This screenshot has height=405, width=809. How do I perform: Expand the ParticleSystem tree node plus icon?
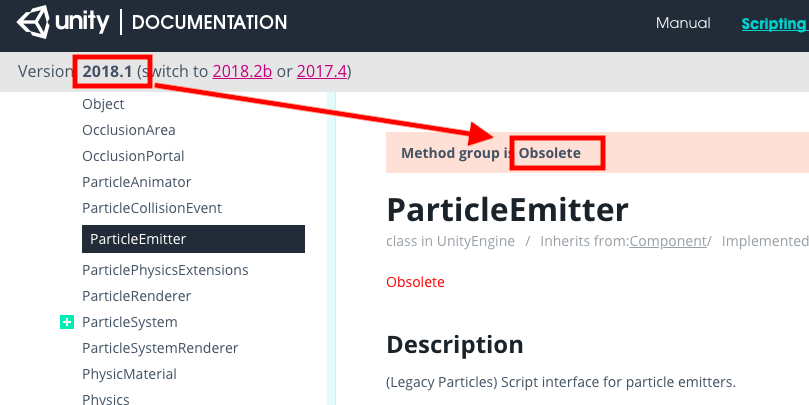tap(67, 322)
